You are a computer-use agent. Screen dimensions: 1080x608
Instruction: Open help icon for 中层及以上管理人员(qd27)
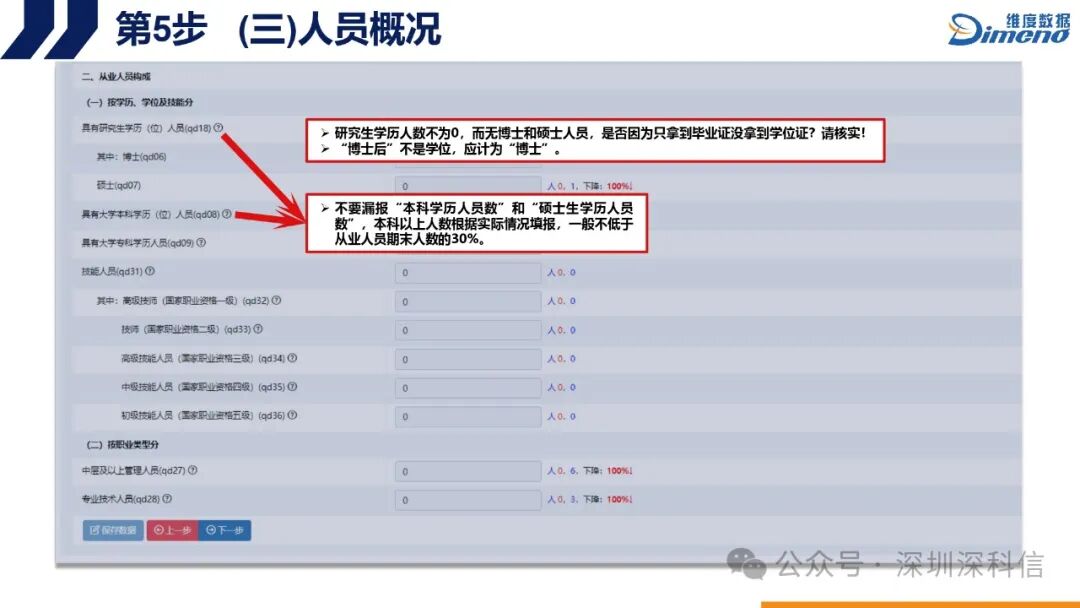[x=193, y=470]
